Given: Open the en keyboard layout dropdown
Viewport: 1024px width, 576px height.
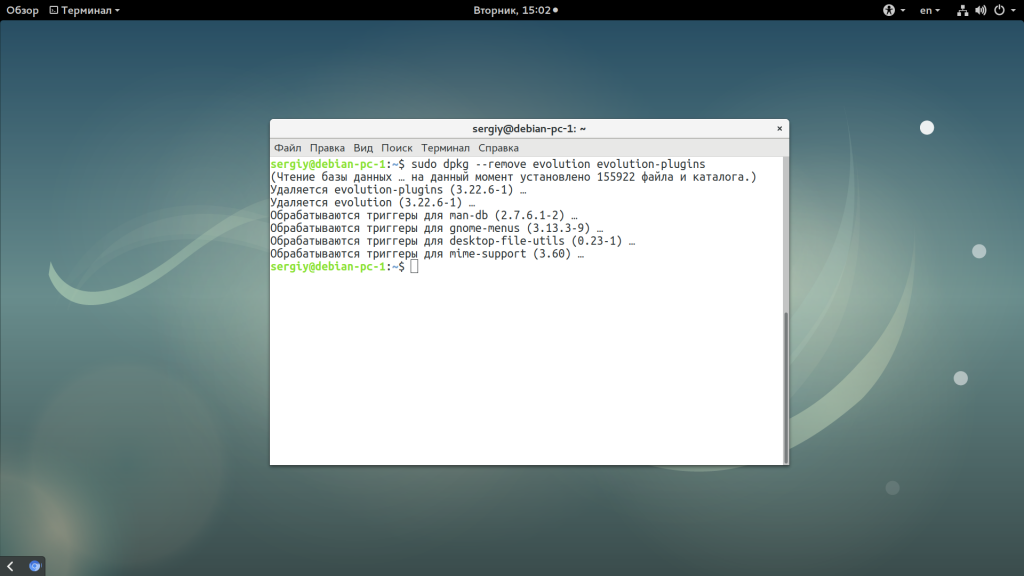Looking at the screenshot, I should [x=930, y=10].
